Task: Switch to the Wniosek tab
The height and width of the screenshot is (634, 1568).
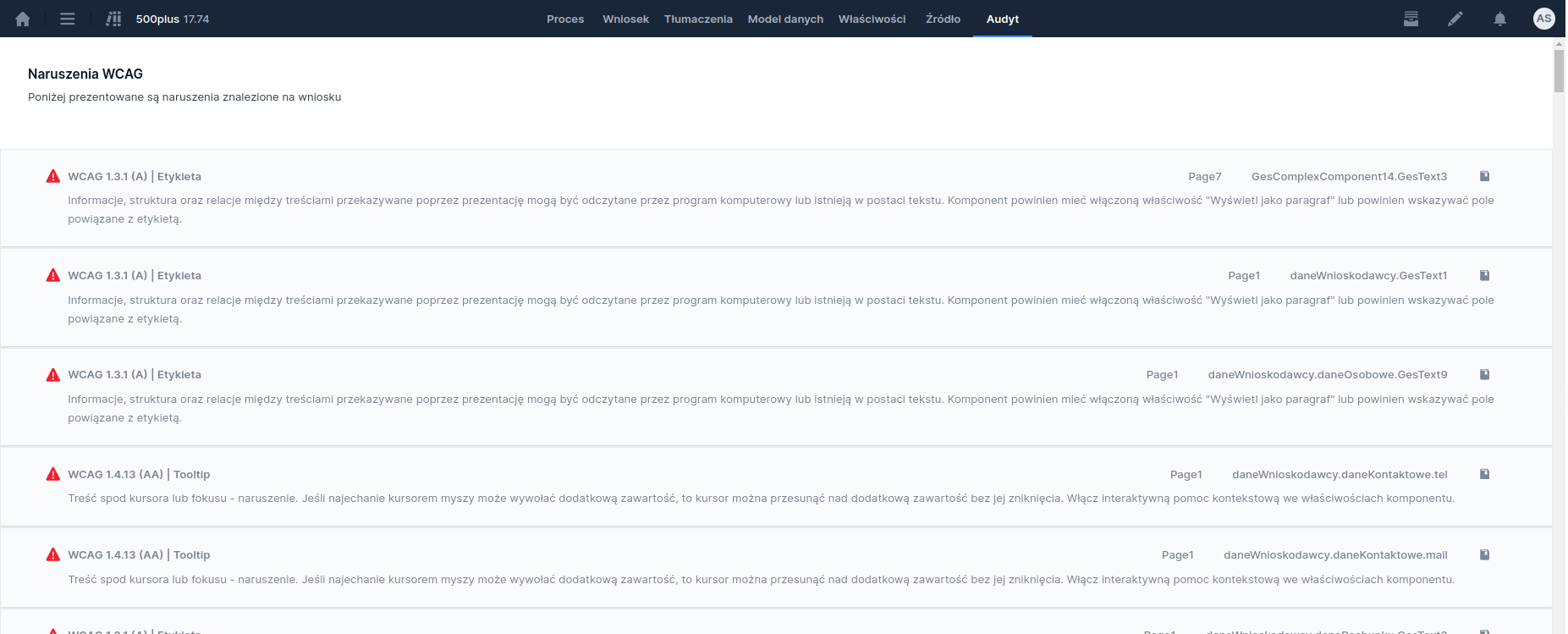Action: (x=625, y=19)
